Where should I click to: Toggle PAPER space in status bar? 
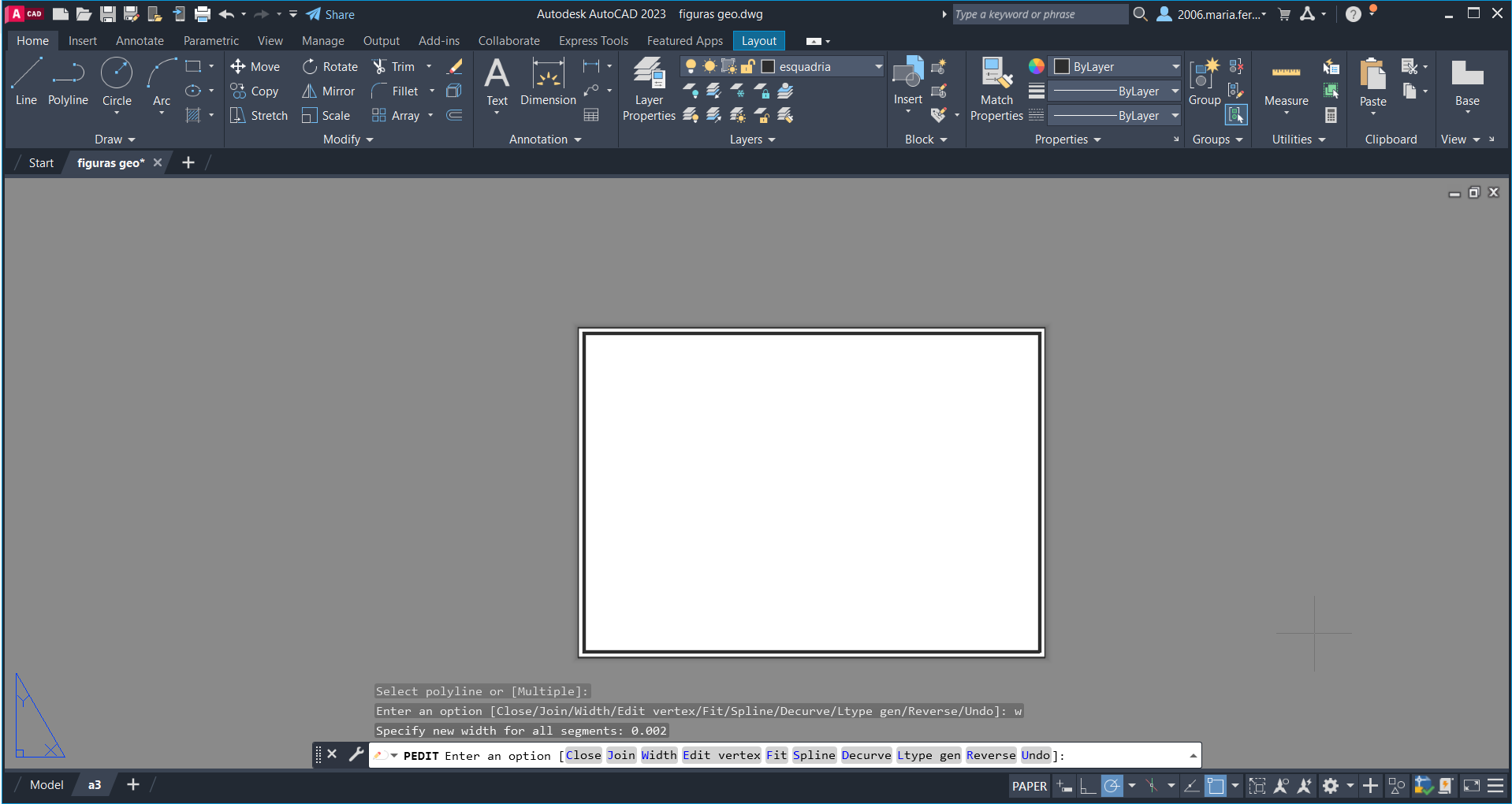pos(1030,786)
